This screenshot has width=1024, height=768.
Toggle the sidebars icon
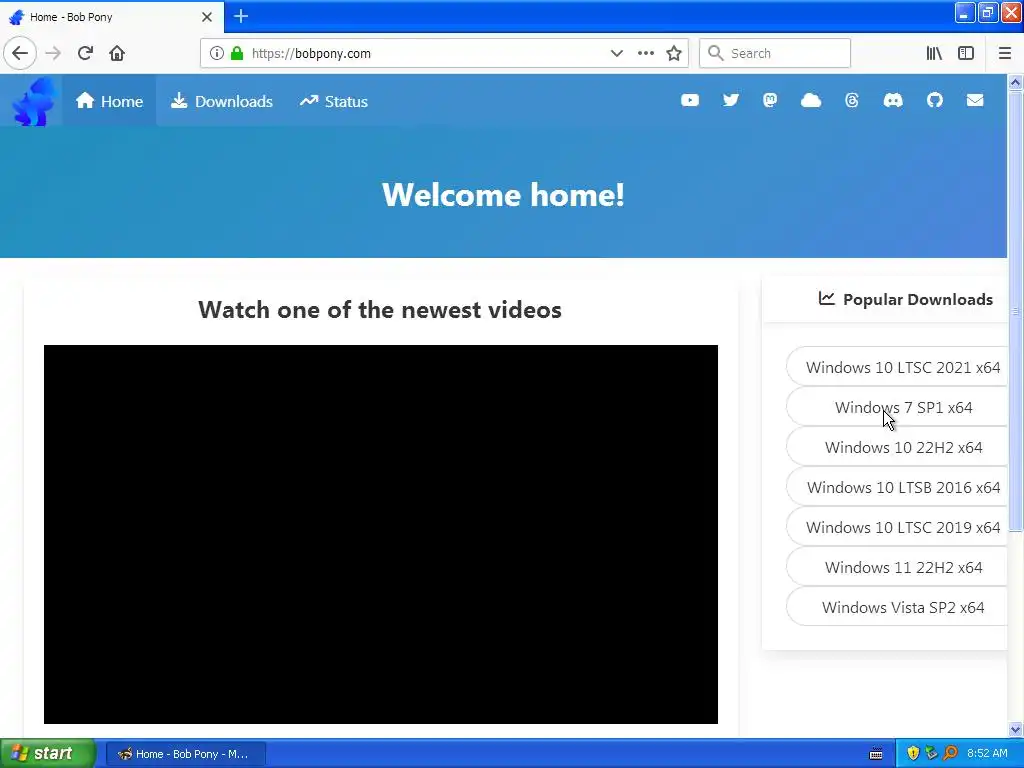point(966,53)
